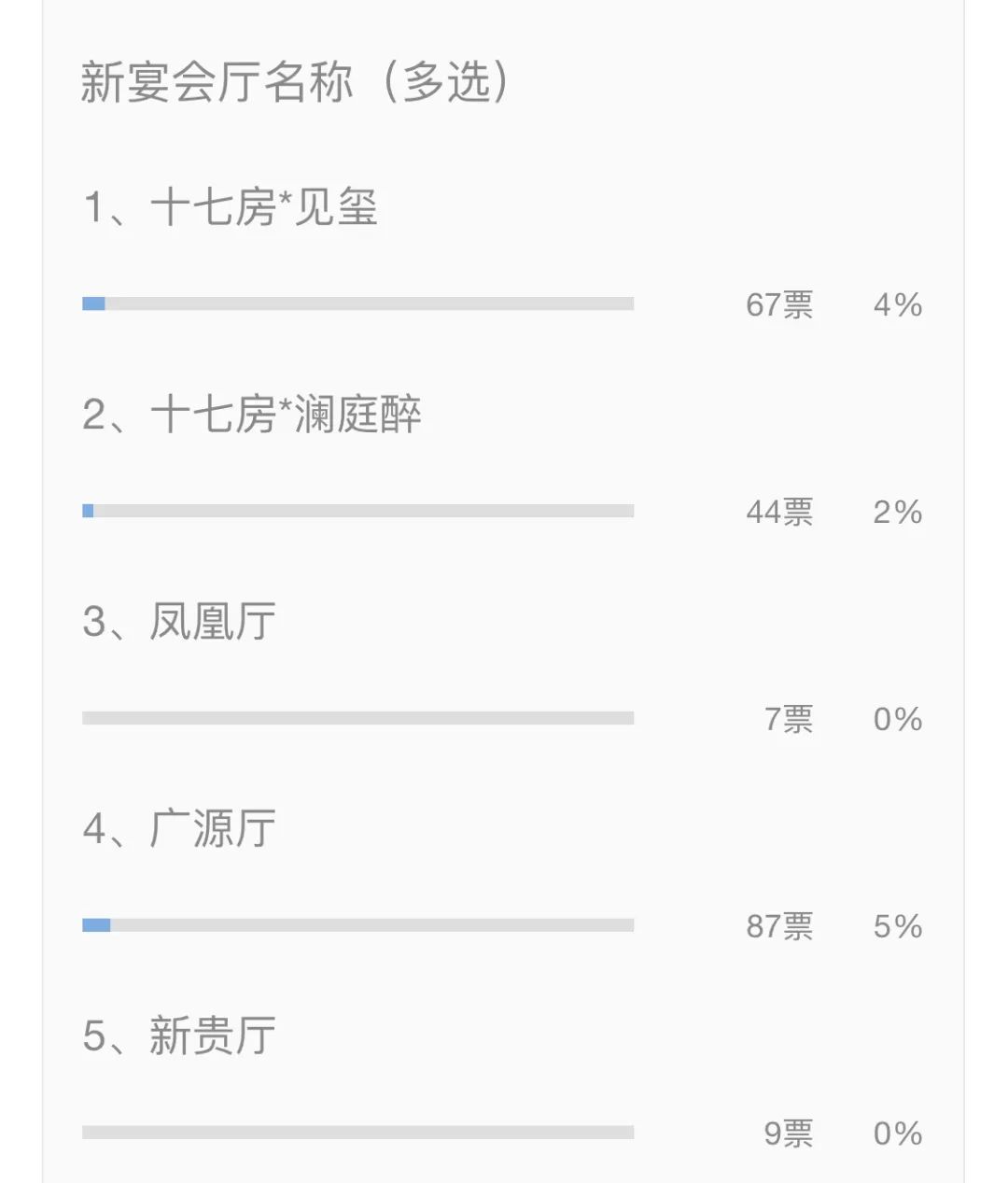Click the poll title 新宴会厅名称（多选）
Viewport: 1008px width, 1183px height.
click(297, 82)
